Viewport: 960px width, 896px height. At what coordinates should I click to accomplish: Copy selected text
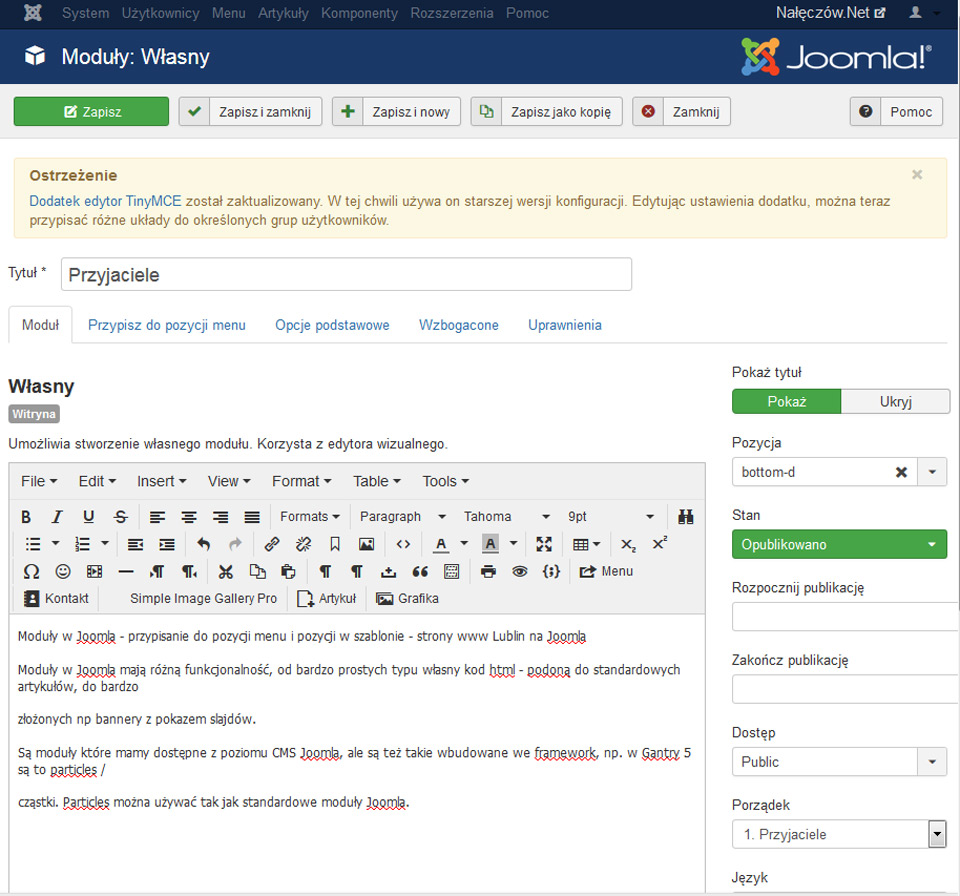[257, 571]
